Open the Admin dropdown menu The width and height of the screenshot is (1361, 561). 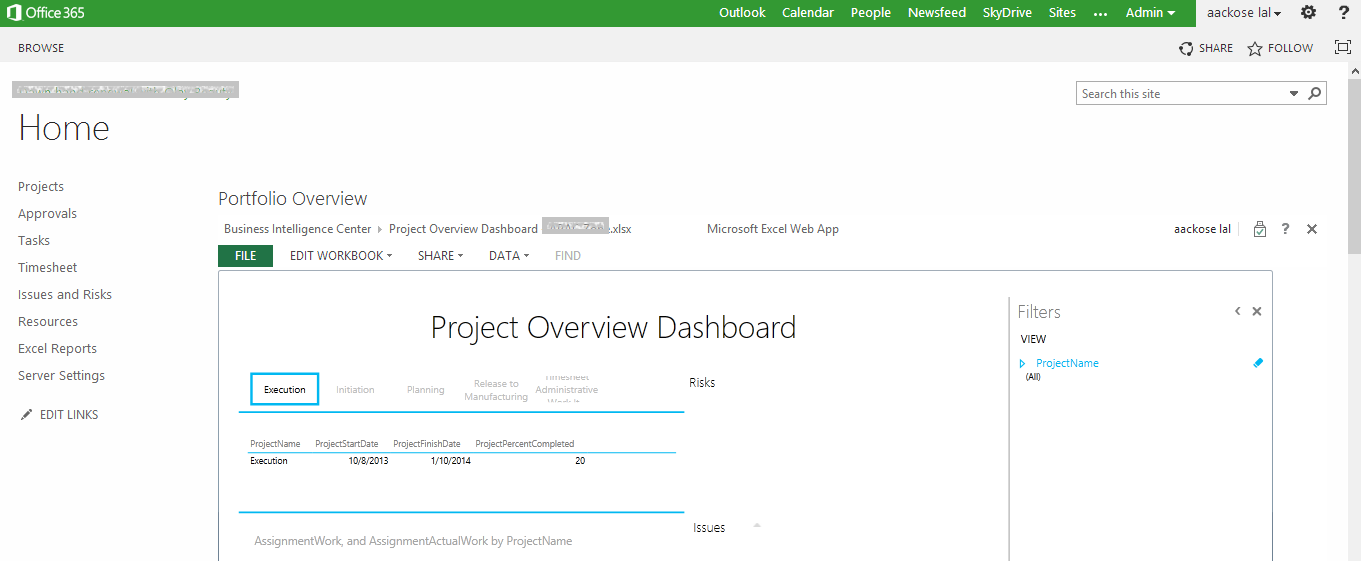[1150, 13]
